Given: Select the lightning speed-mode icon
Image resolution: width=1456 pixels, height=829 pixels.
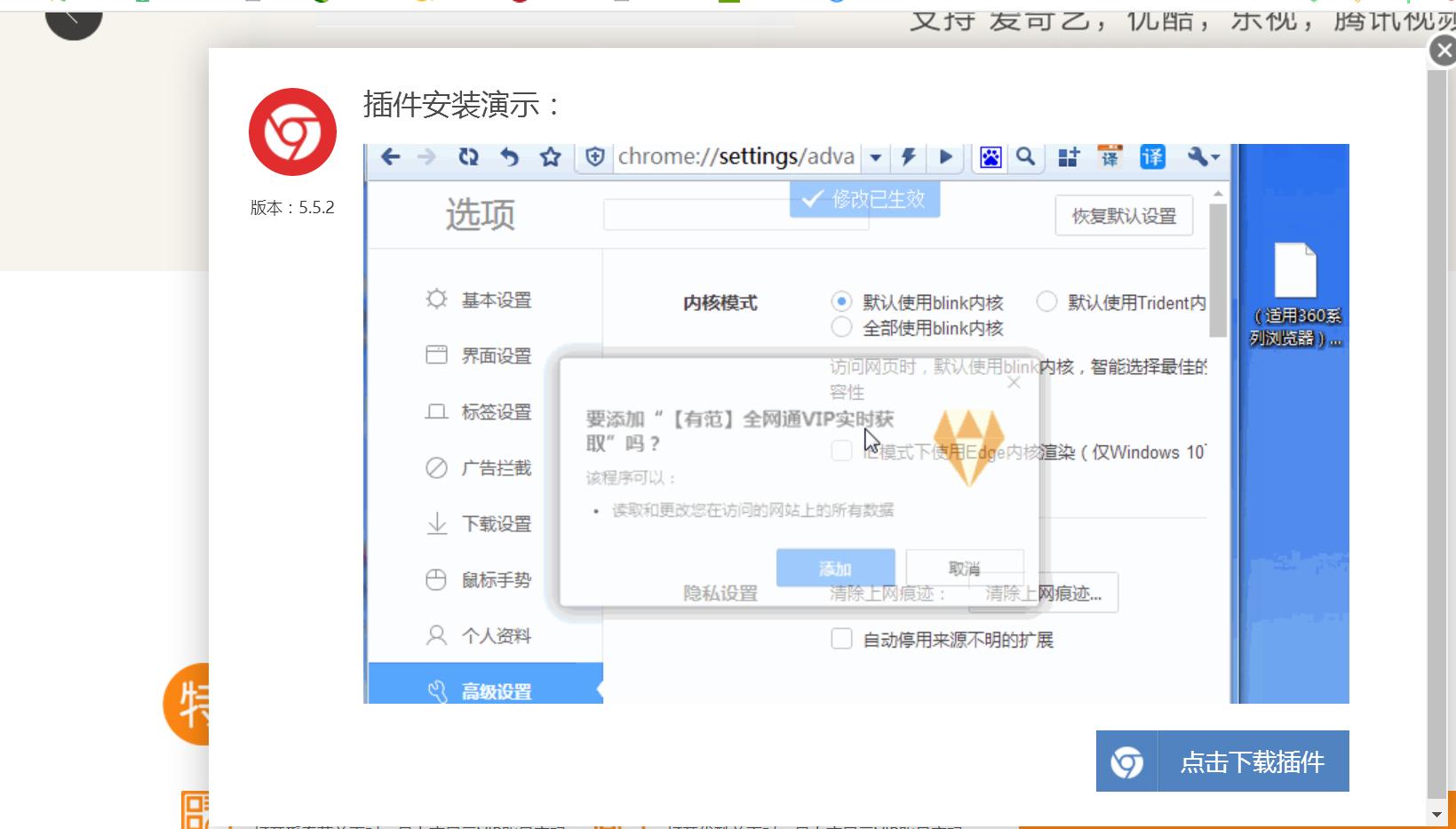Looking at the screenshot, I should click(x=907, y=157).
